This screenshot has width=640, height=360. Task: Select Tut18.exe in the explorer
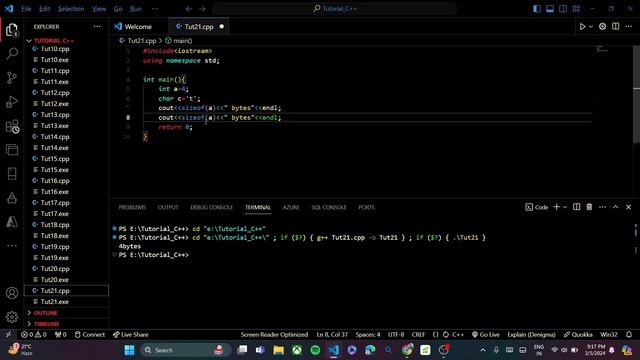54,236
